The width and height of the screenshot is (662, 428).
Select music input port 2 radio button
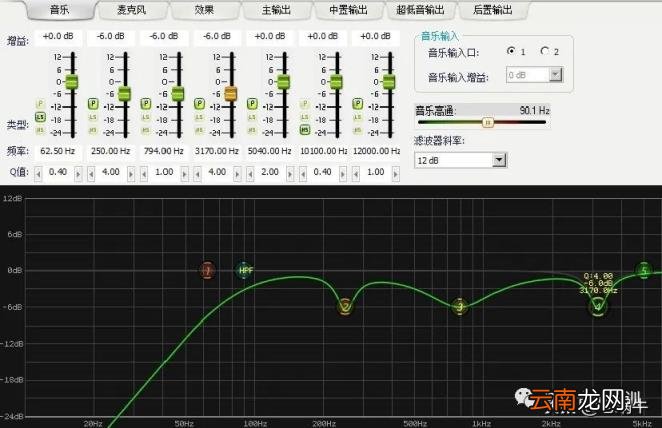pyautogui.click(x=545, y=51)
